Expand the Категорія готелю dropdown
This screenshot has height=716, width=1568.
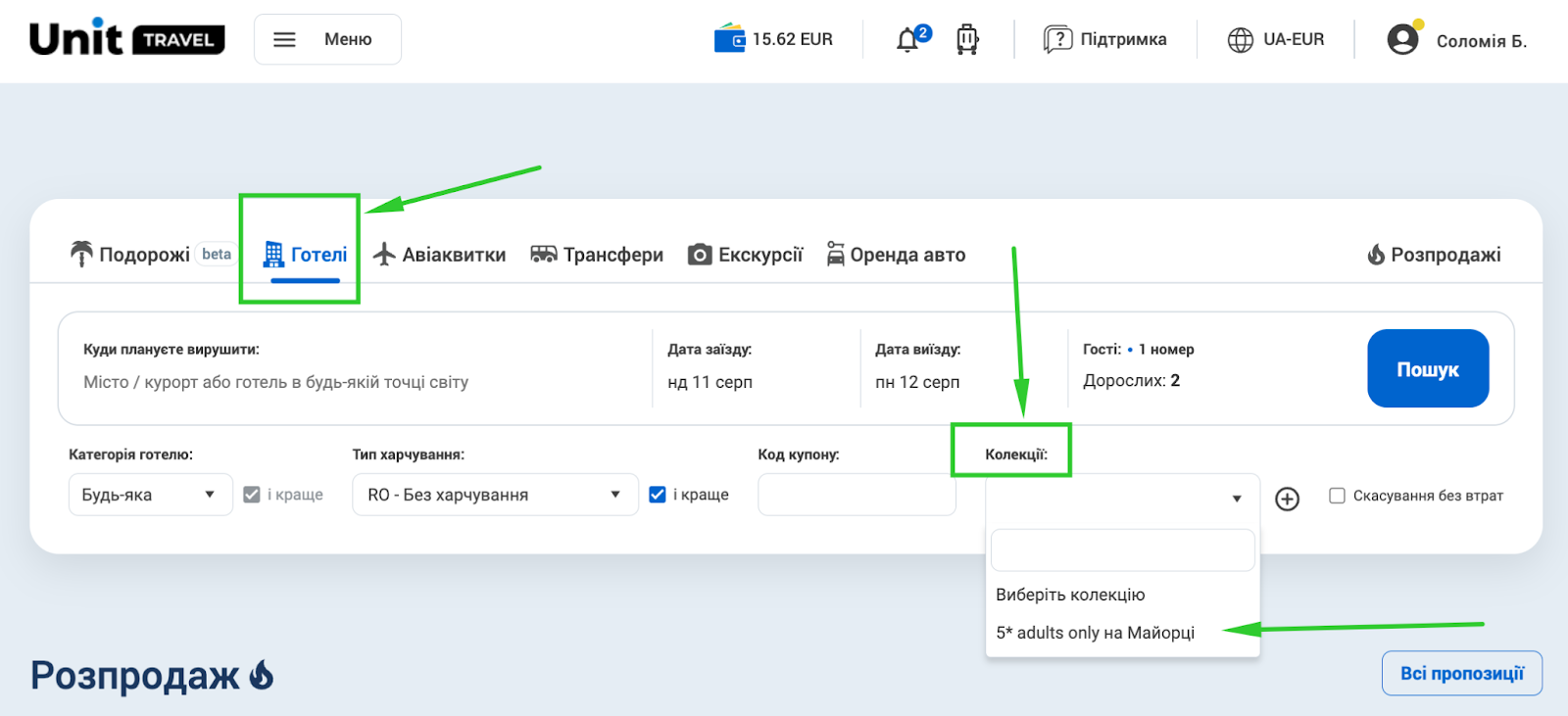[150, 495]
